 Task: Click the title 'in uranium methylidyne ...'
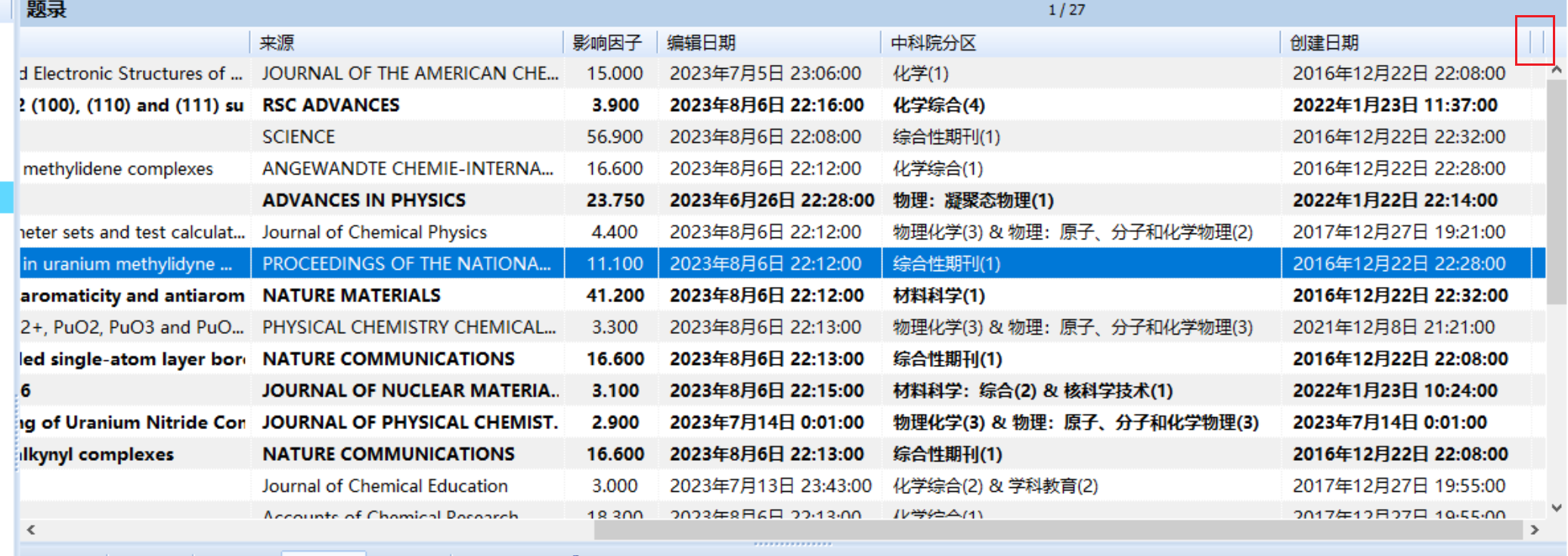pos(127,264)
